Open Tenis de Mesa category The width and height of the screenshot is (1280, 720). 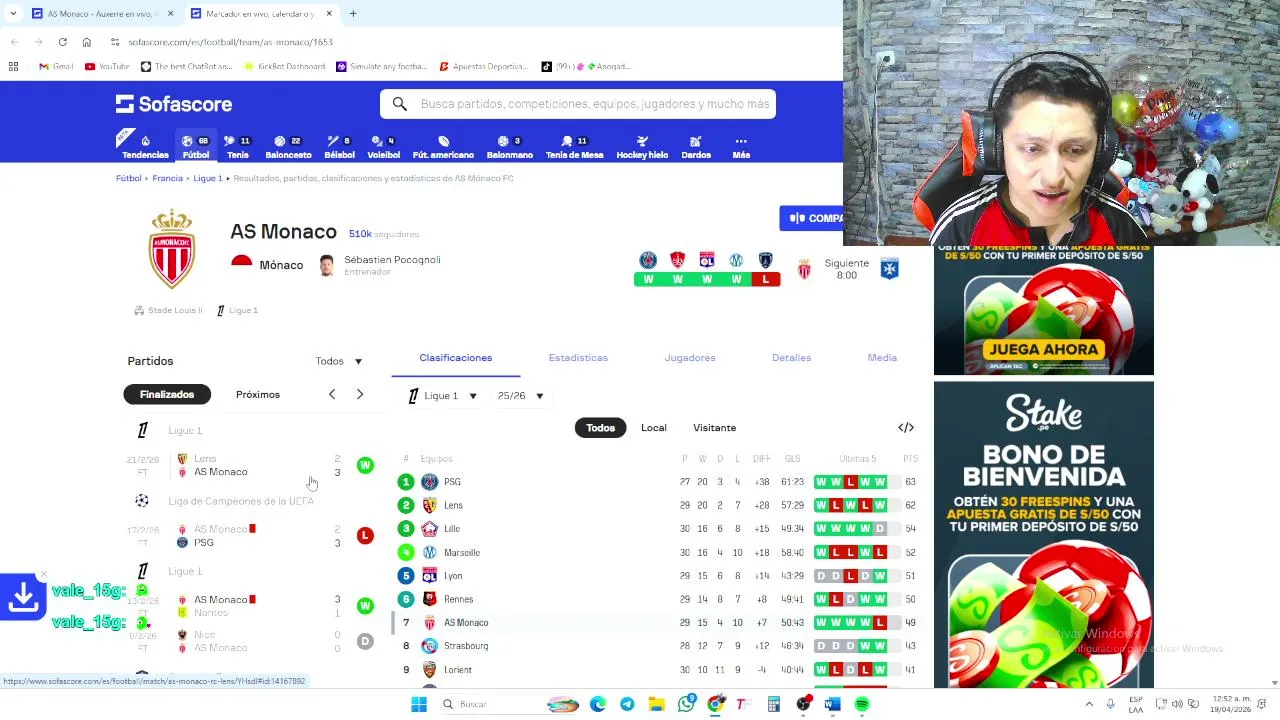574,147
